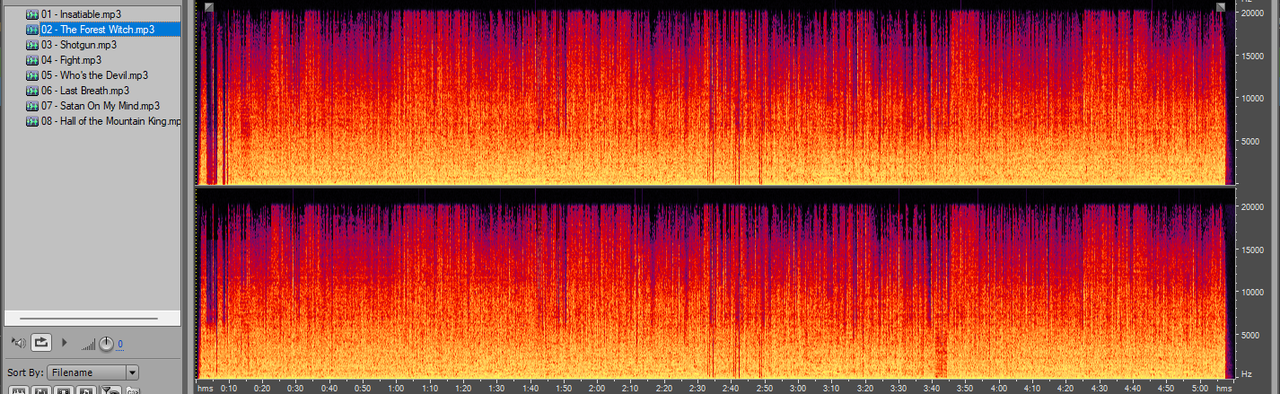Screen dimensions: 1280x394
Task: Click the waveform icon beside 01 - Insatiable.mp3
Action: (32, 14)
